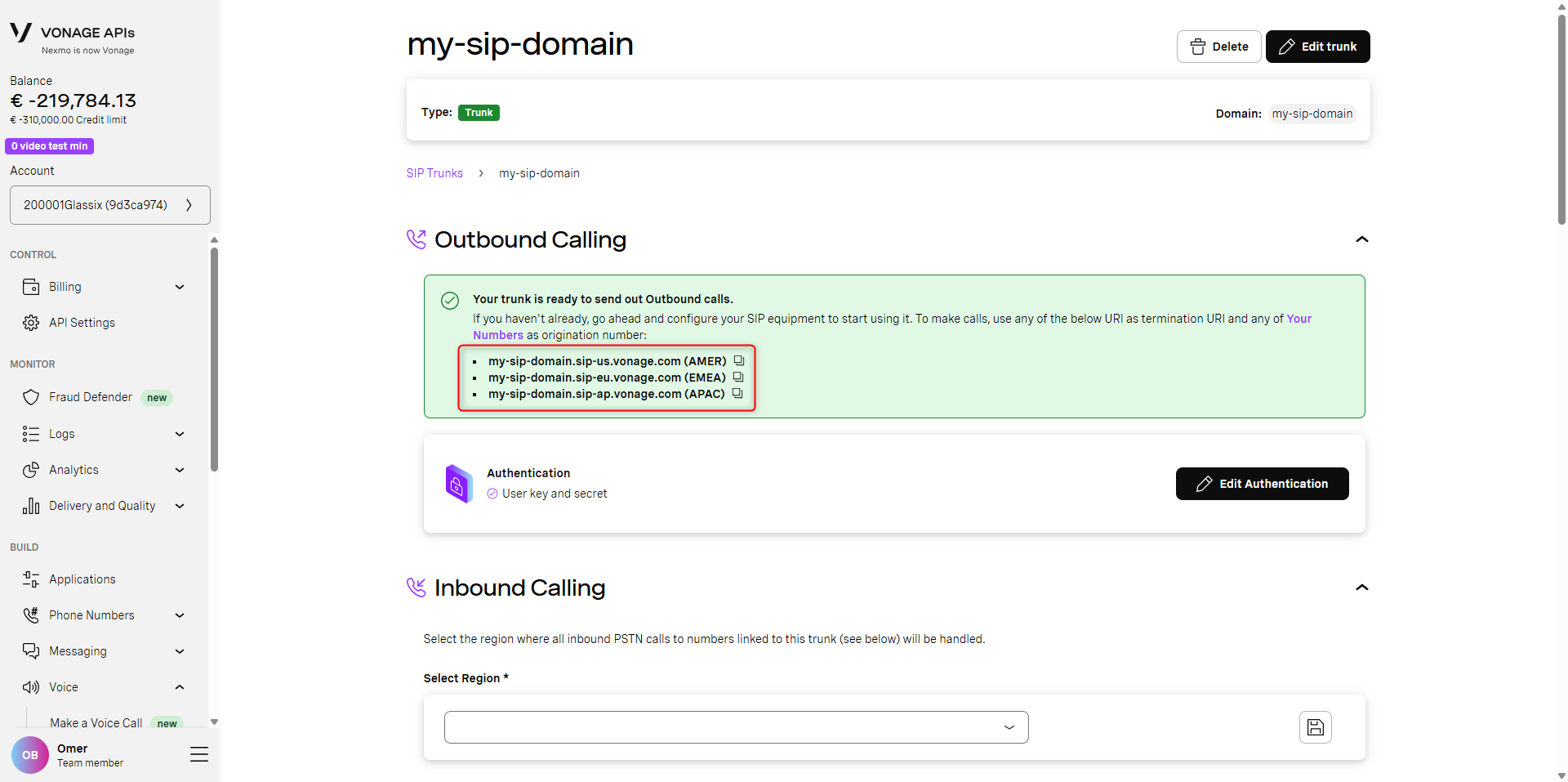Open Make a Voice Call item
The image size is (1568, 782).
tap(96, 723)
